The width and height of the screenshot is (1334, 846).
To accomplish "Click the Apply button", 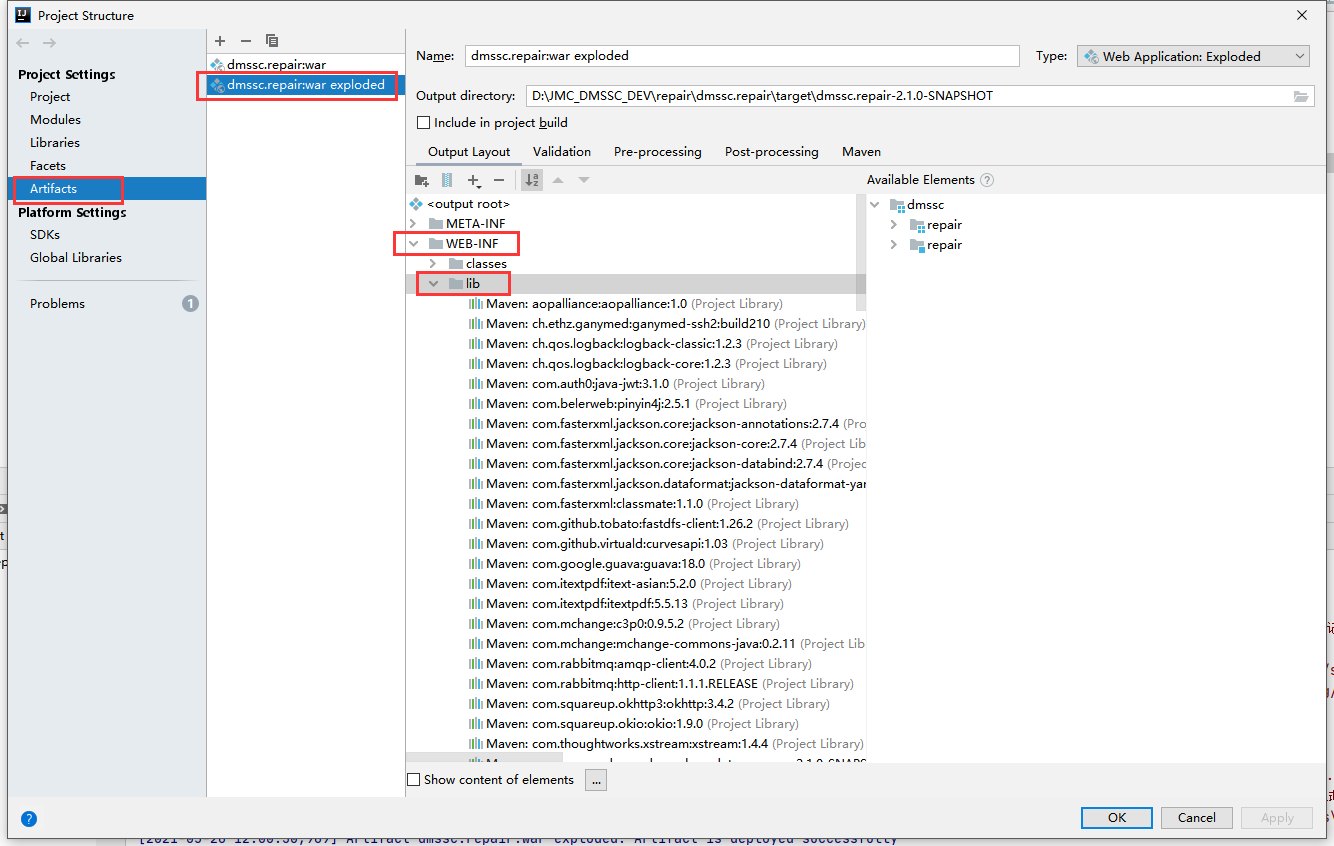I will click(1277, 818).
